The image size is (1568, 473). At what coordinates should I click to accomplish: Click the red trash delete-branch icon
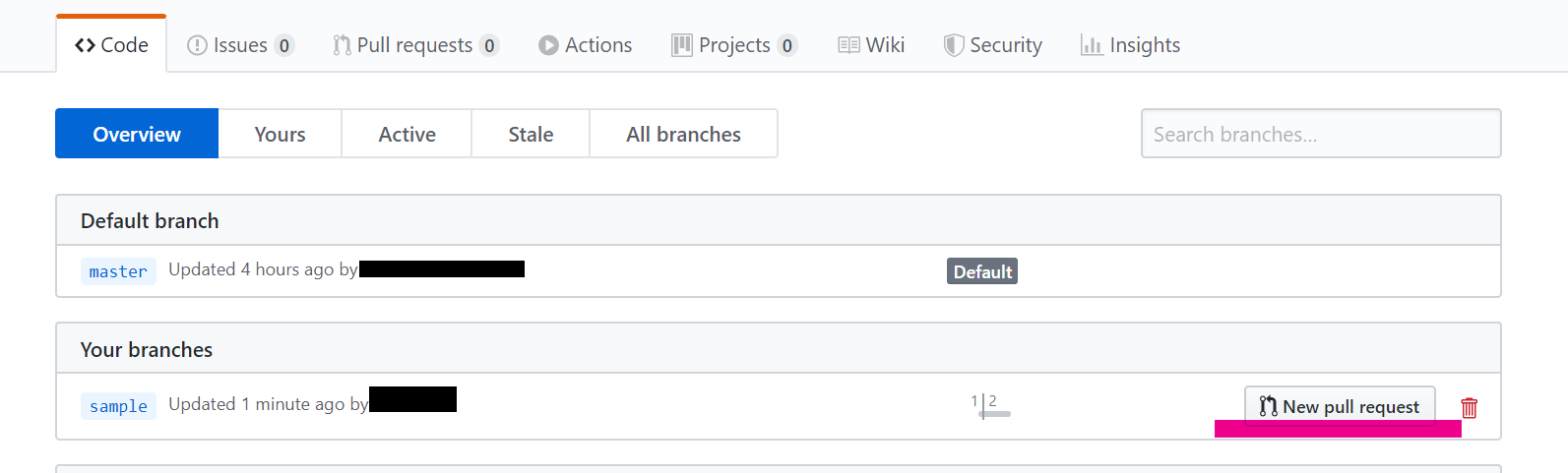pyautogui.click(x=1469, y=407)
